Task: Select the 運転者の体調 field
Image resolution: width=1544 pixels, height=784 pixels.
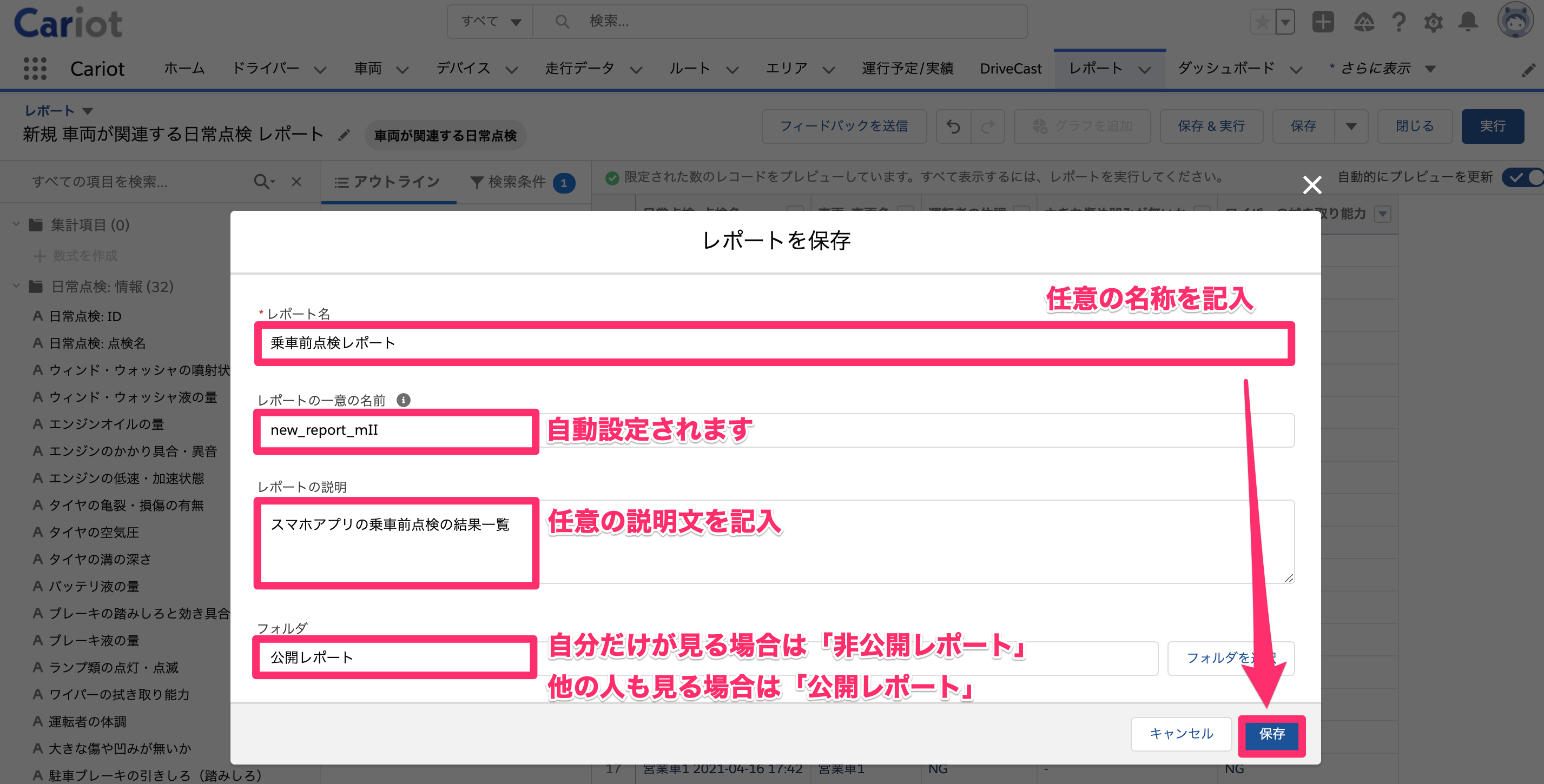Action: coord(88,722)
